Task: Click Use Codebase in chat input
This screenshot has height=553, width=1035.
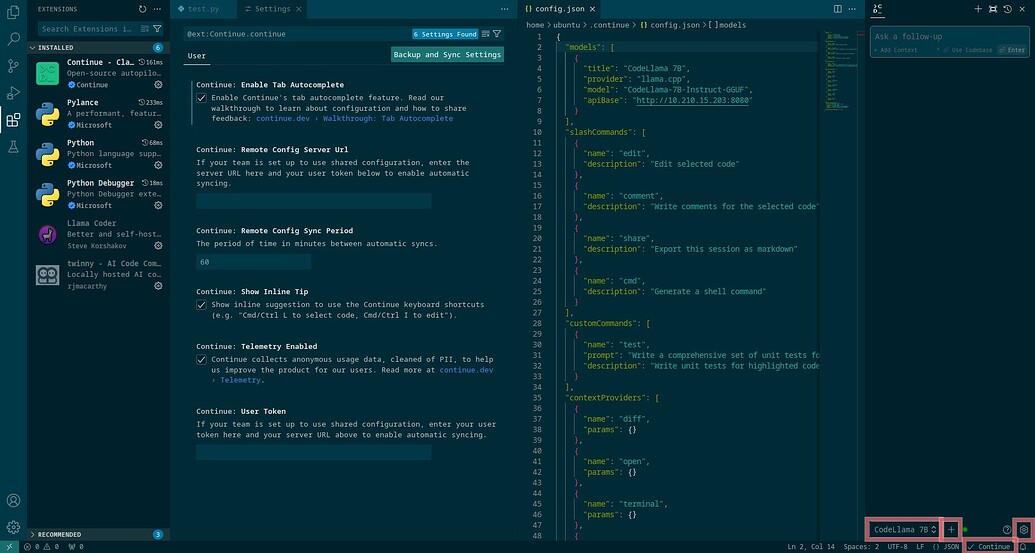Action: 968,50
